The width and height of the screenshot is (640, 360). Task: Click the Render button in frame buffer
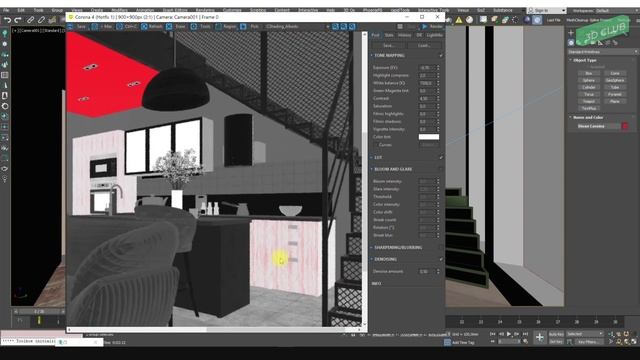click(x=432, y=27)
